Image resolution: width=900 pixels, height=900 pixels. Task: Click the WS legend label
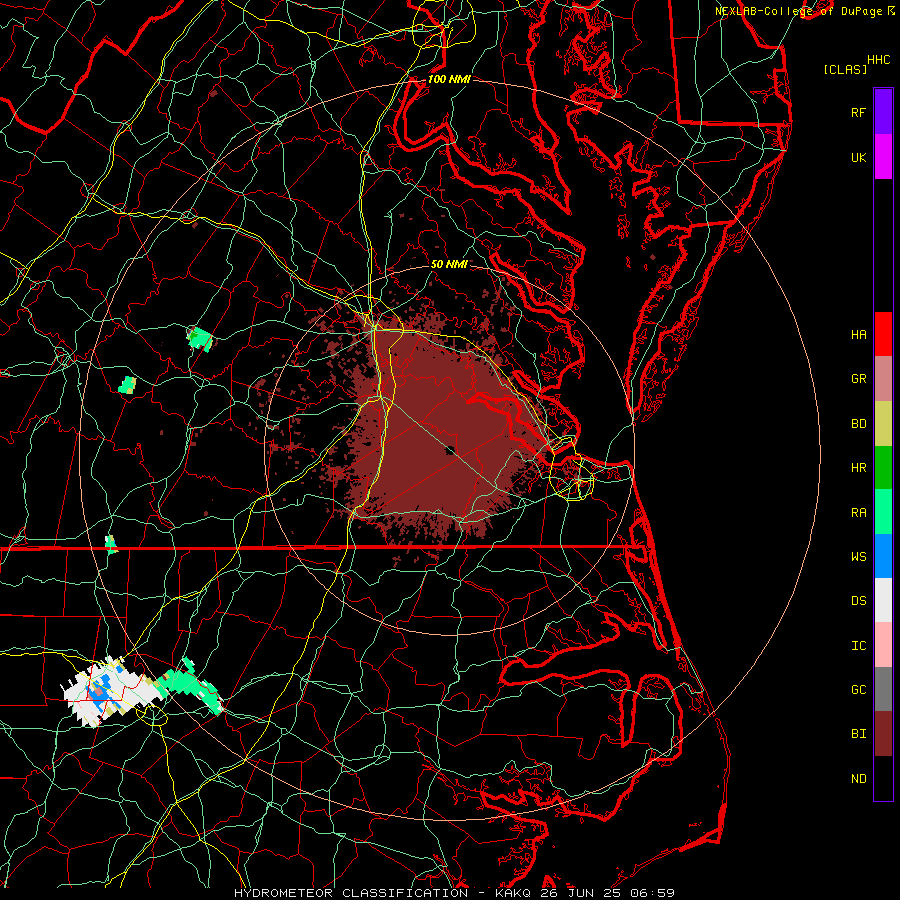coord(858,557)
